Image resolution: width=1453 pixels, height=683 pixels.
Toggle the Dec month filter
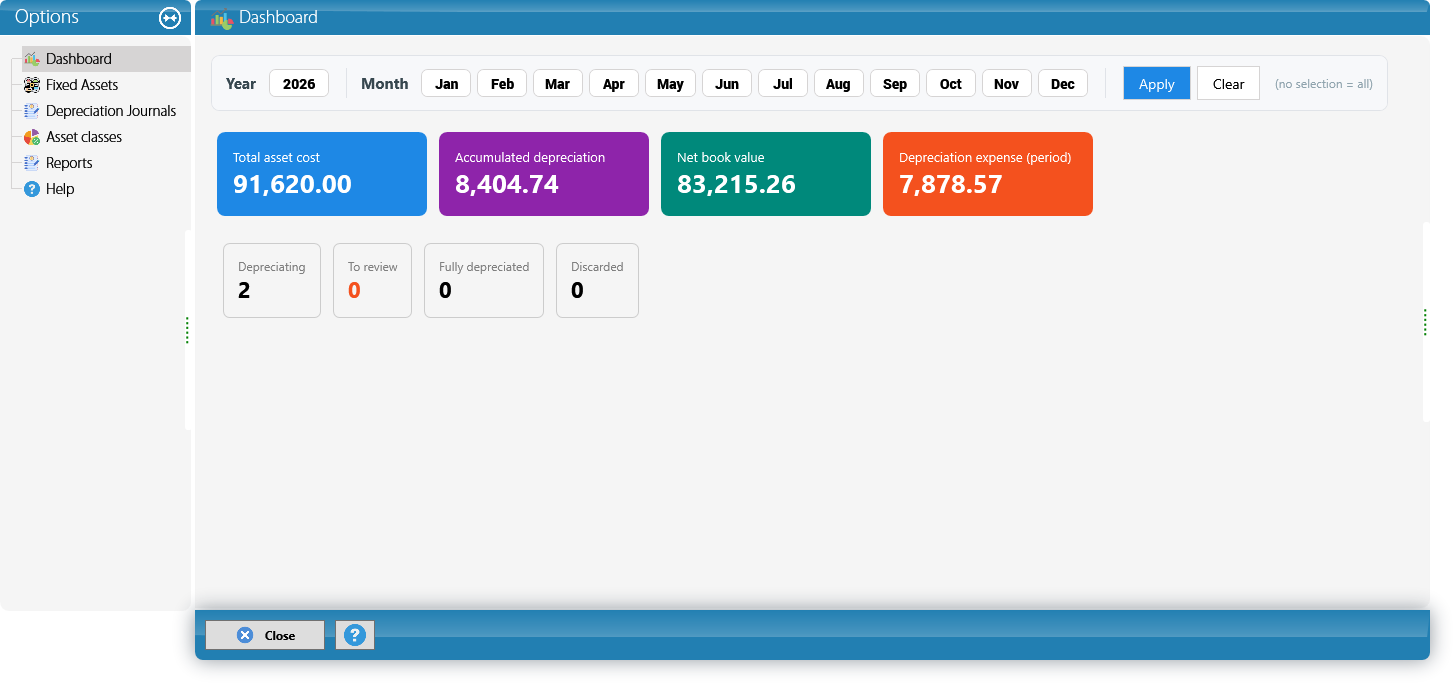(x=1063, y=83)
